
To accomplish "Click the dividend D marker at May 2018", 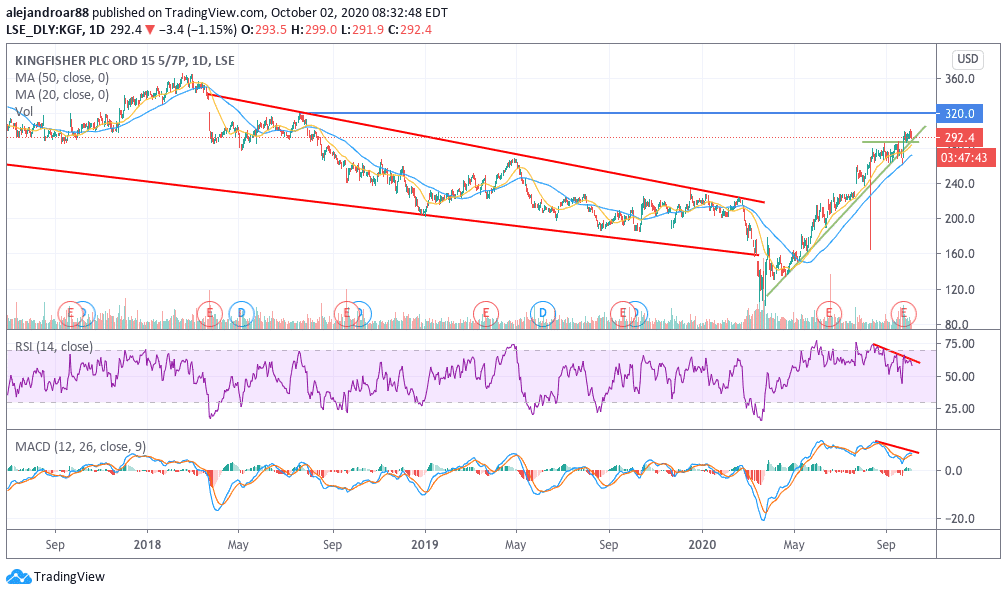I will [x=241, y=314].
